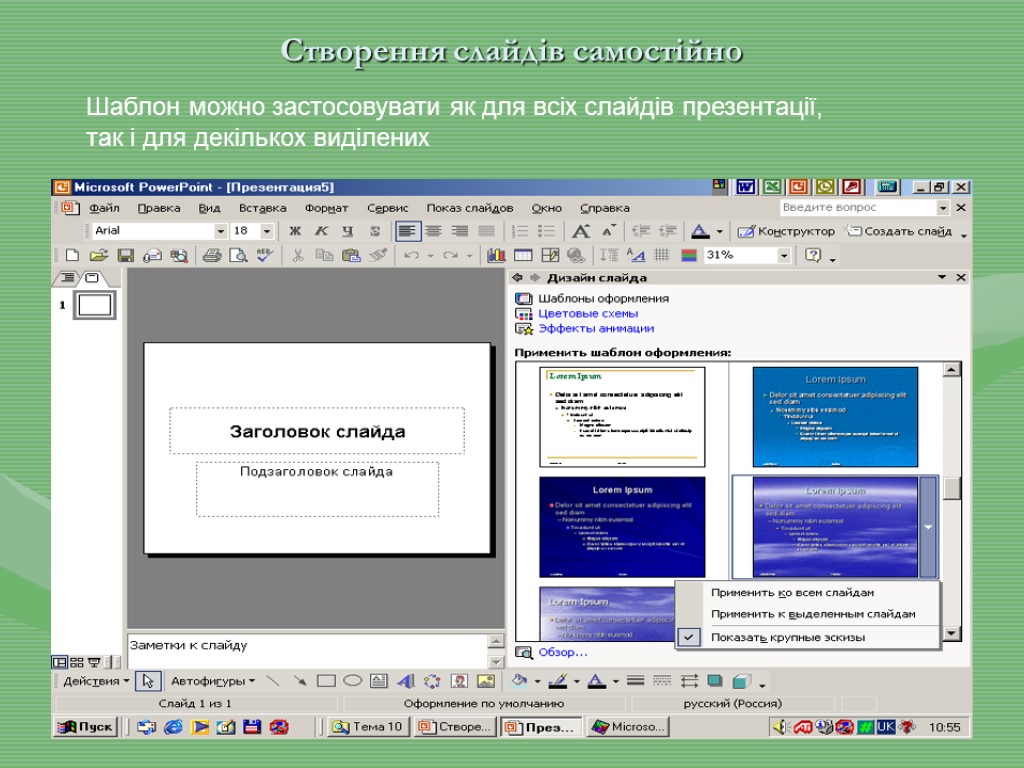This screenshot has height=768, width=1024.
Task: Expand font color dropdown arrow in formatting toolbar
Action: pos(720,231)
